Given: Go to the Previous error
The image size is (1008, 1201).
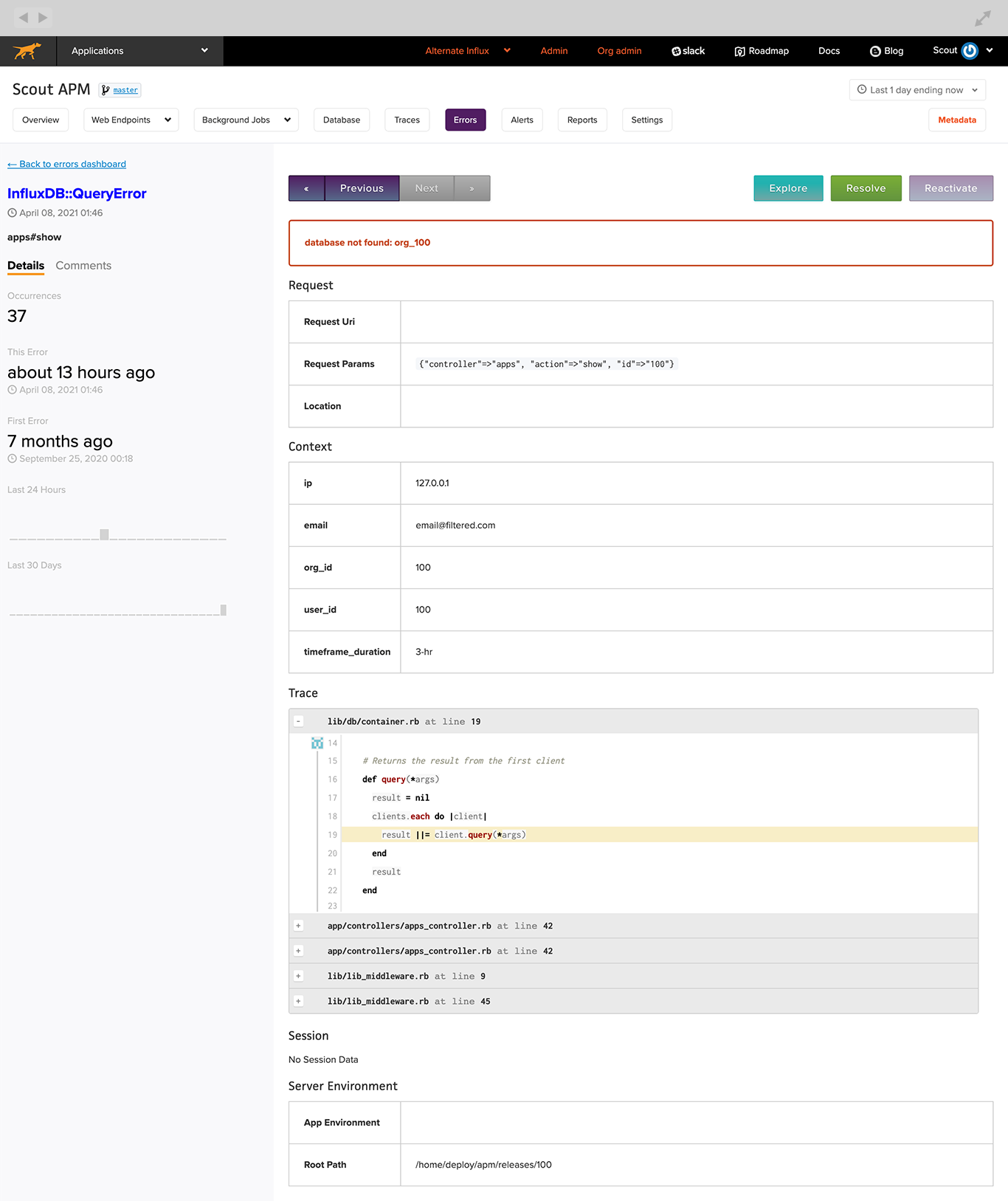Looking at the screenshot, I should pyautogui.click(x=362, y=188).
